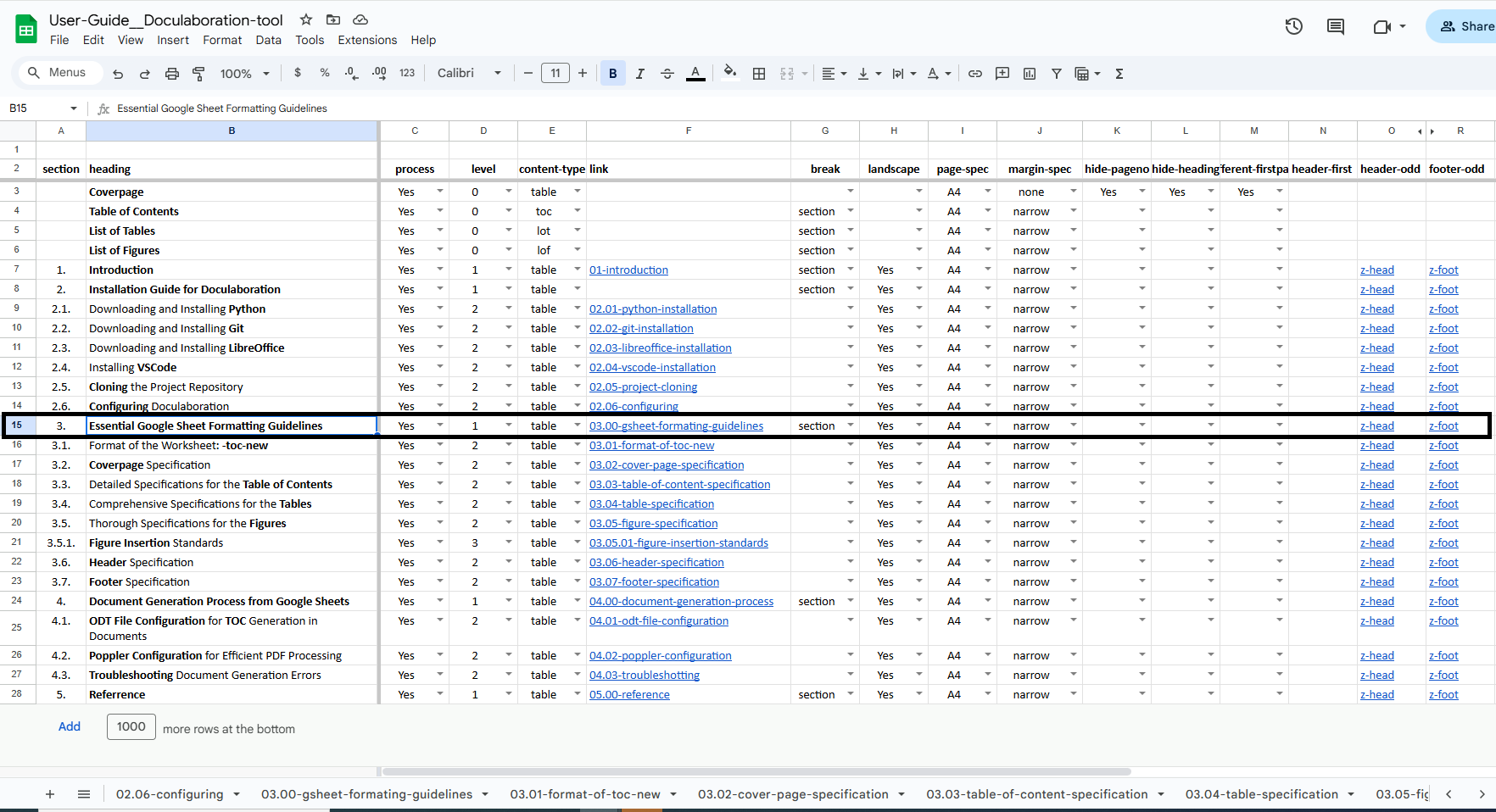Select the column F header
Viewport: 1496px width, 812px height.
pyautogui.click(x=689, y=131)
